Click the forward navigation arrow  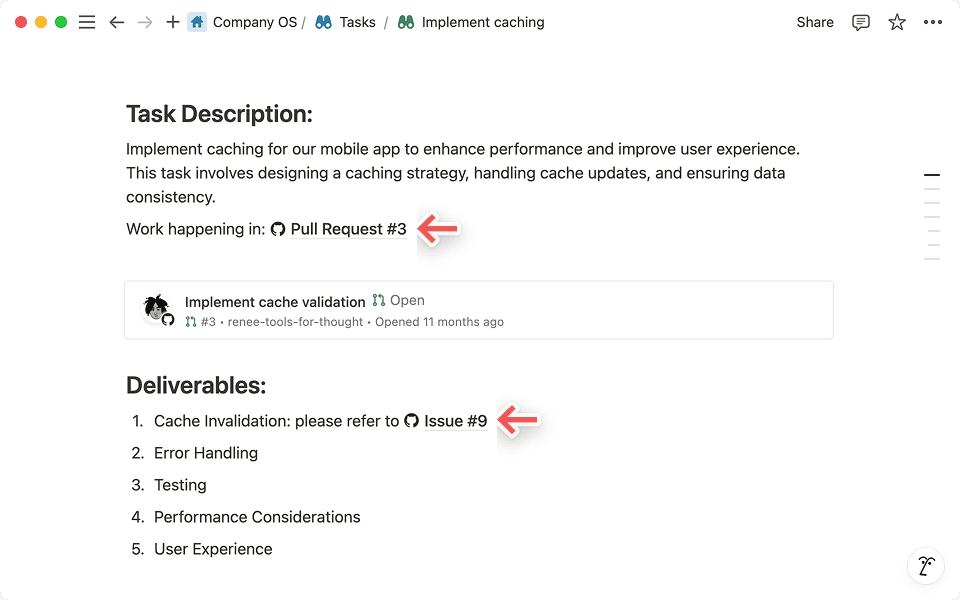(145, 21)
